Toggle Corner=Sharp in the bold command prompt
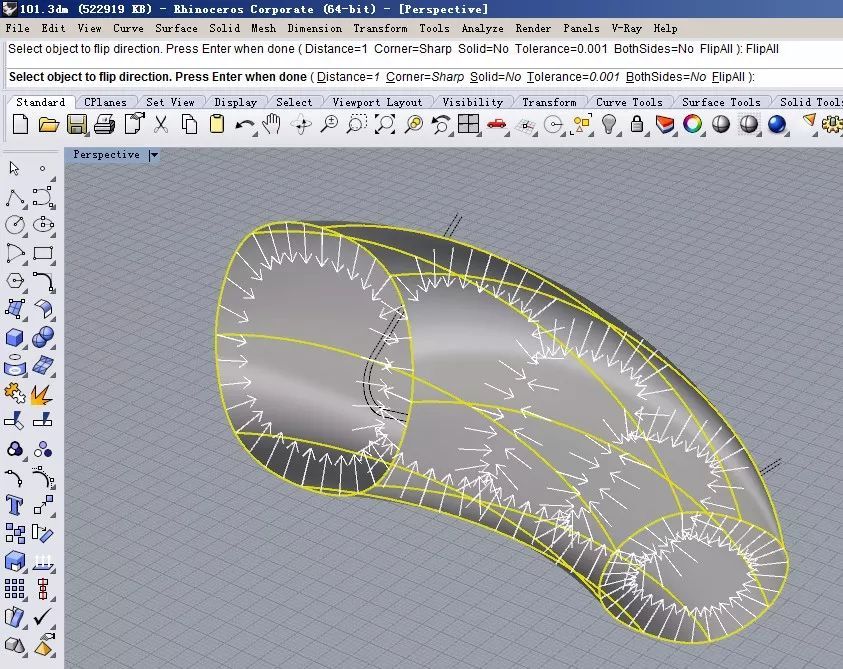 coord(427,77)
